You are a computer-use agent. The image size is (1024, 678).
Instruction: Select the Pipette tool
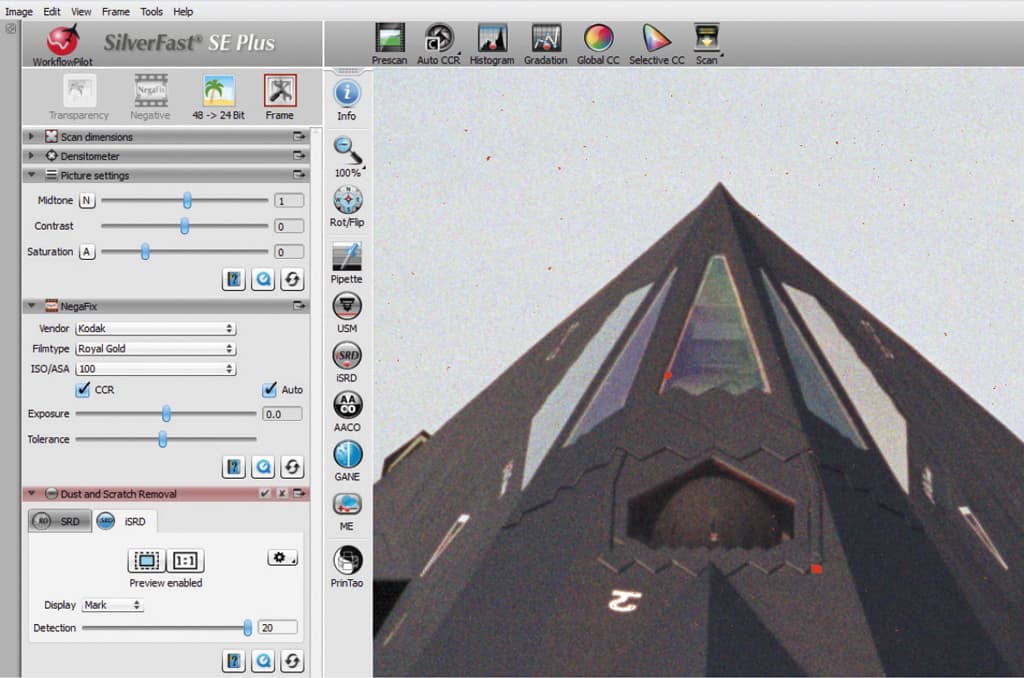346,263
